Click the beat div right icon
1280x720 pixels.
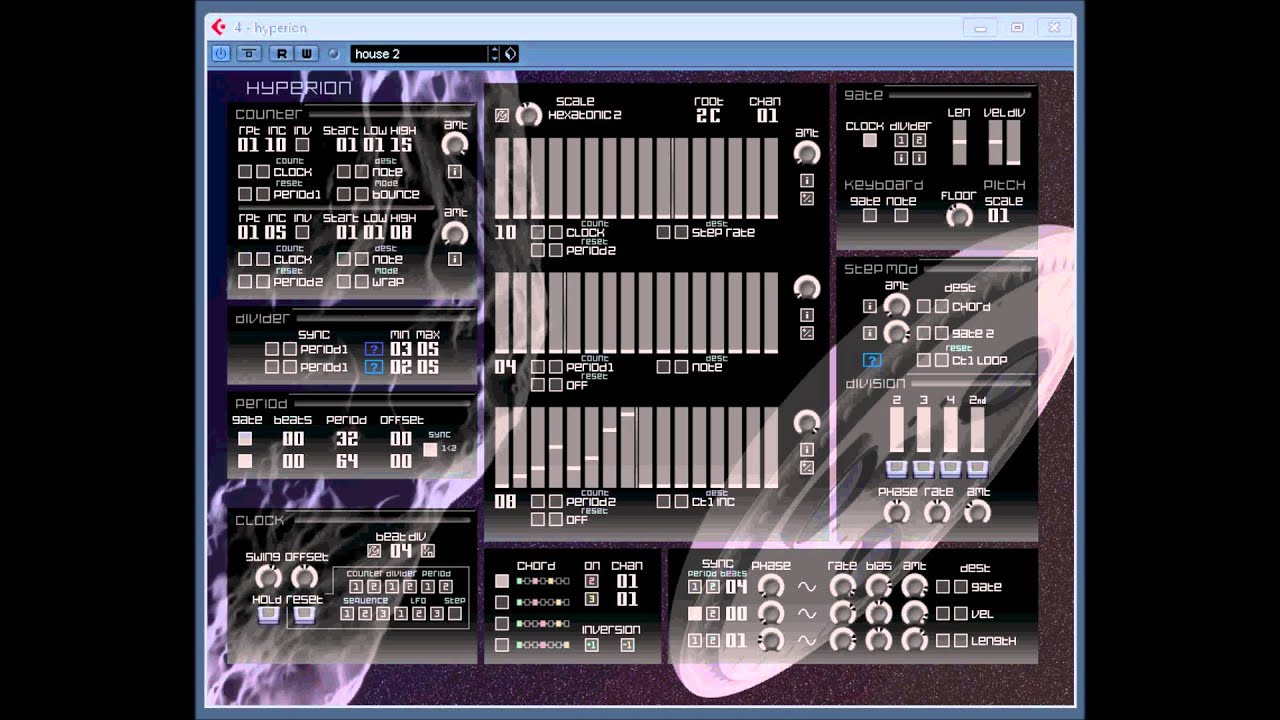coord(428,551)
